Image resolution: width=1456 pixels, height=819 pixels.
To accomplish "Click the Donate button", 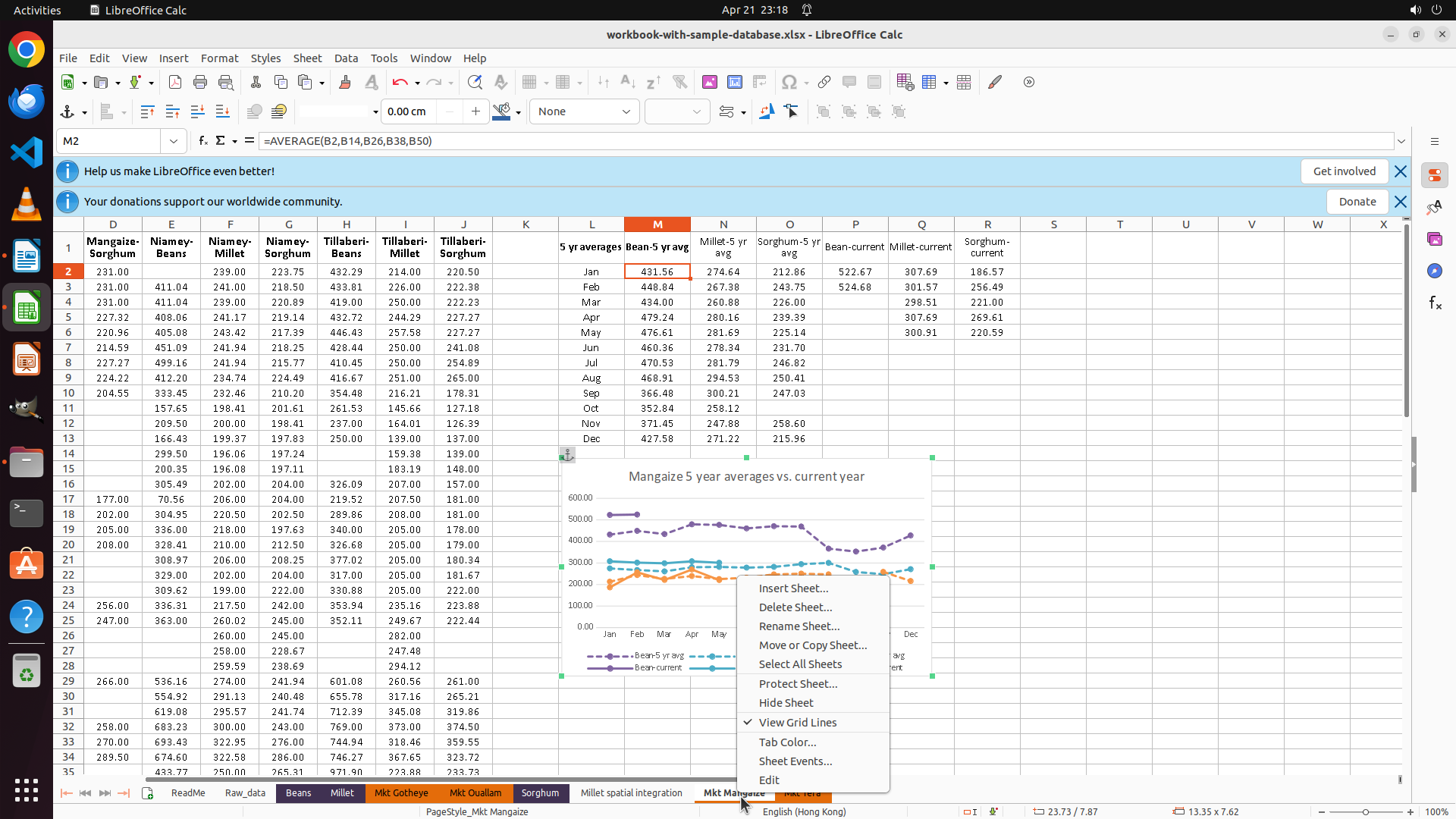I will tap(1357, 202).
